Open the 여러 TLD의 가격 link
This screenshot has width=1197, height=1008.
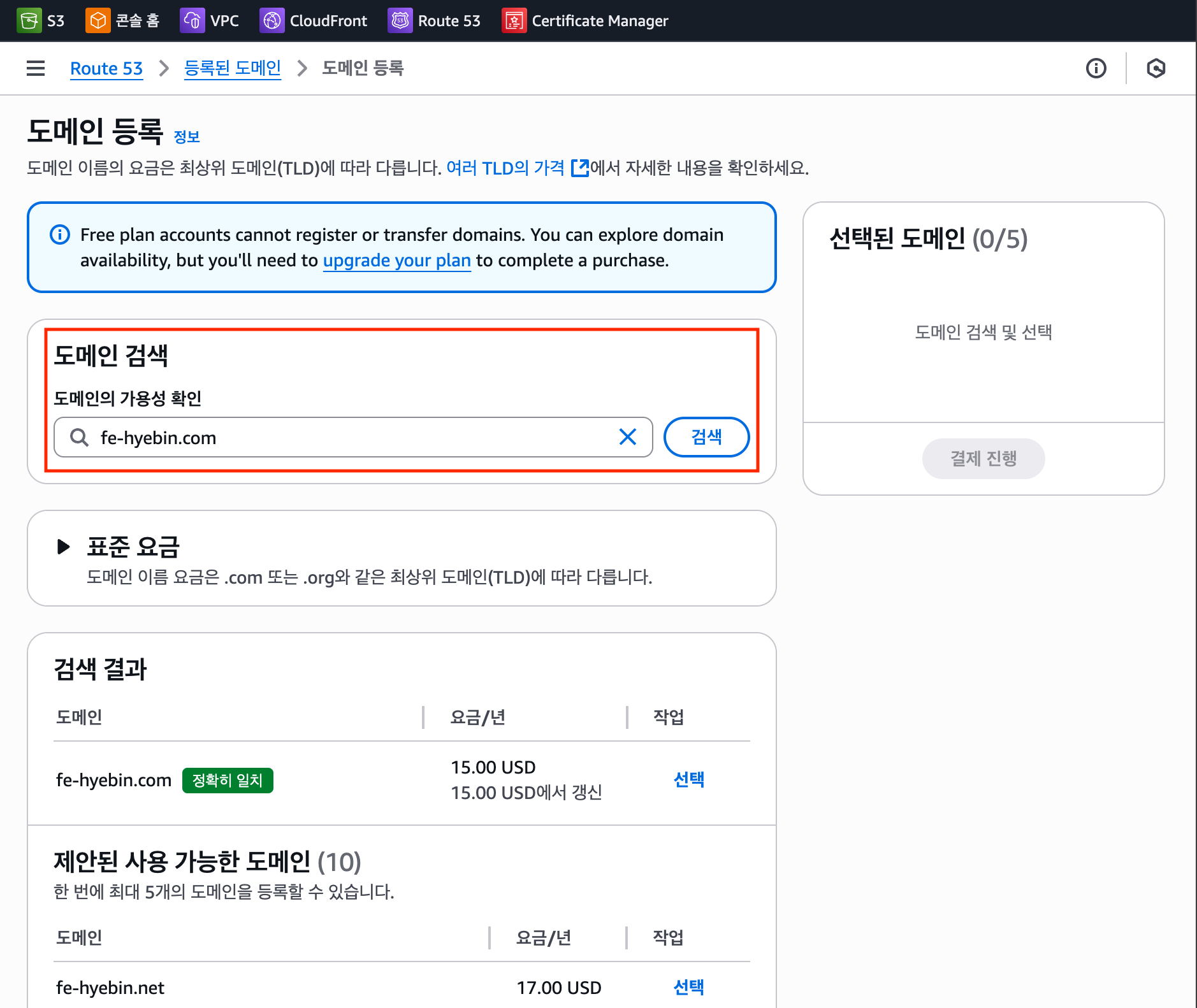(505, 168)
